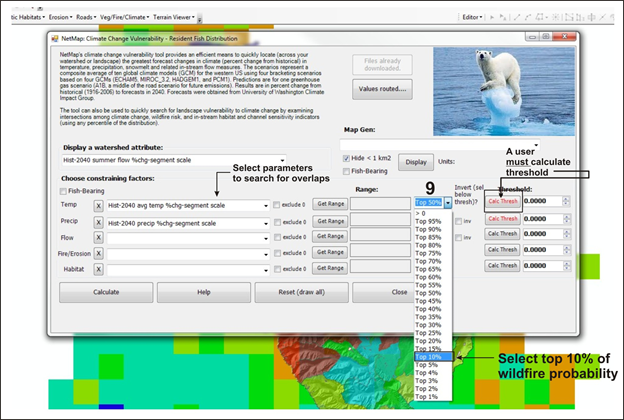Open the Display a watershed attribute dropdown
Image resolution: width=624 pixels, height=420 pixels.
pos(283,160)
